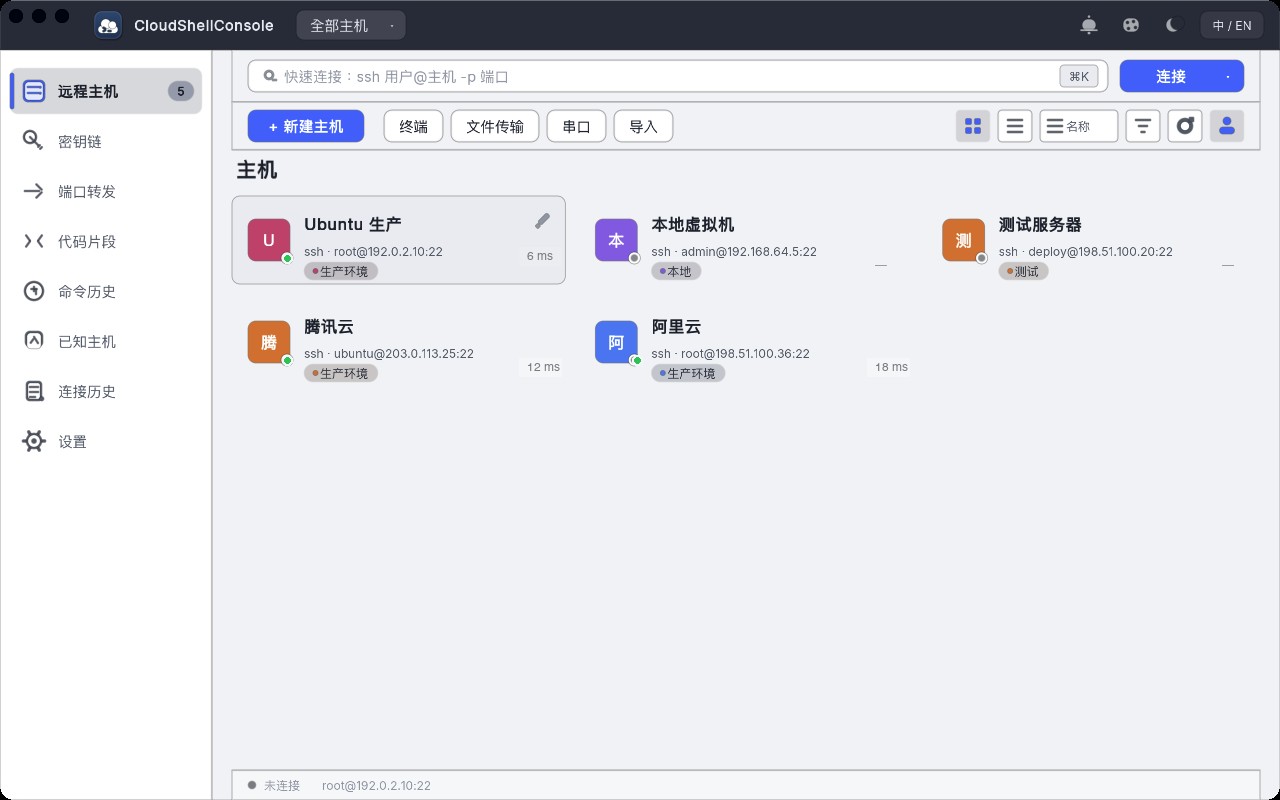Select the 测试服务器 host title
The image size is (1280, 800).
point(1040,224)
